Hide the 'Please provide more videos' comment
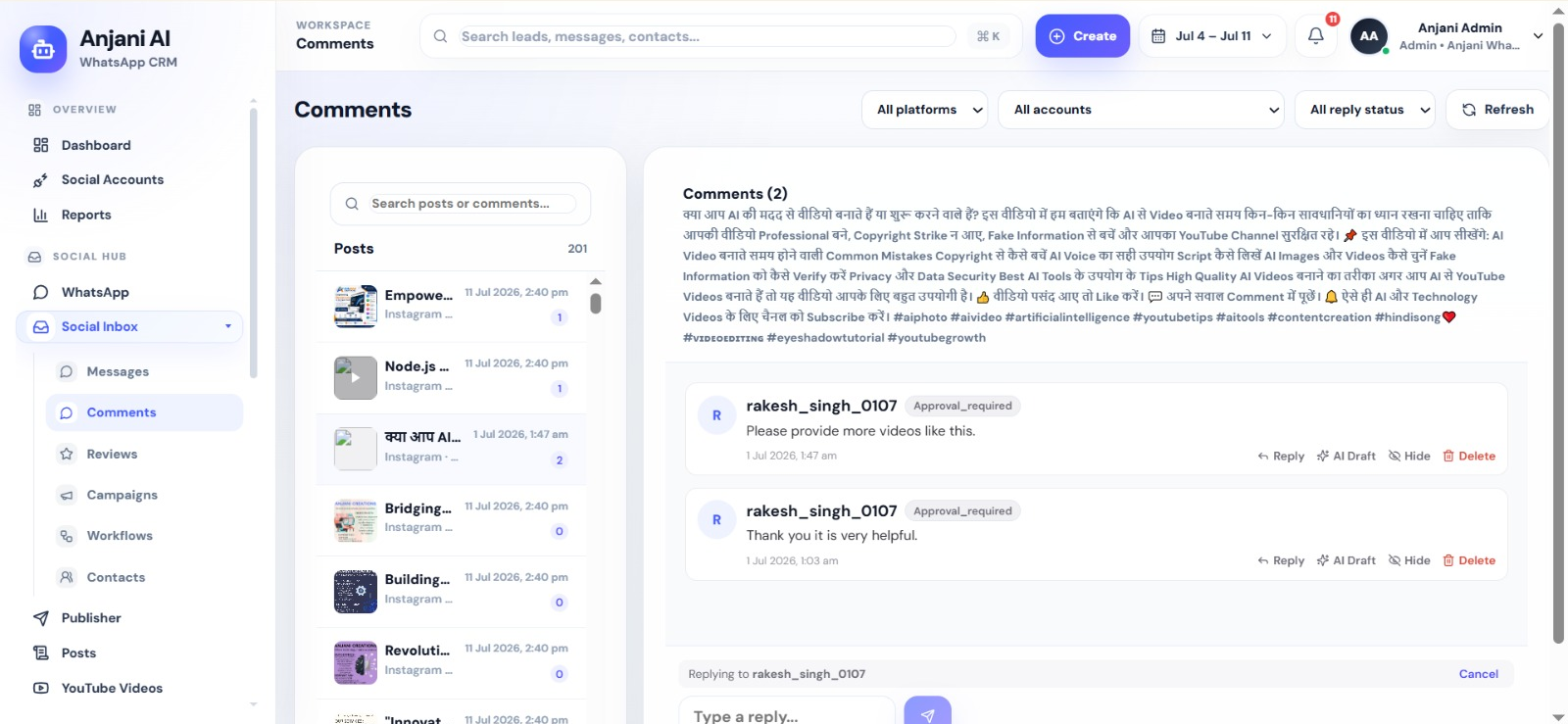This screenshot has width=1568, height=724. (x=1409, y=457)
